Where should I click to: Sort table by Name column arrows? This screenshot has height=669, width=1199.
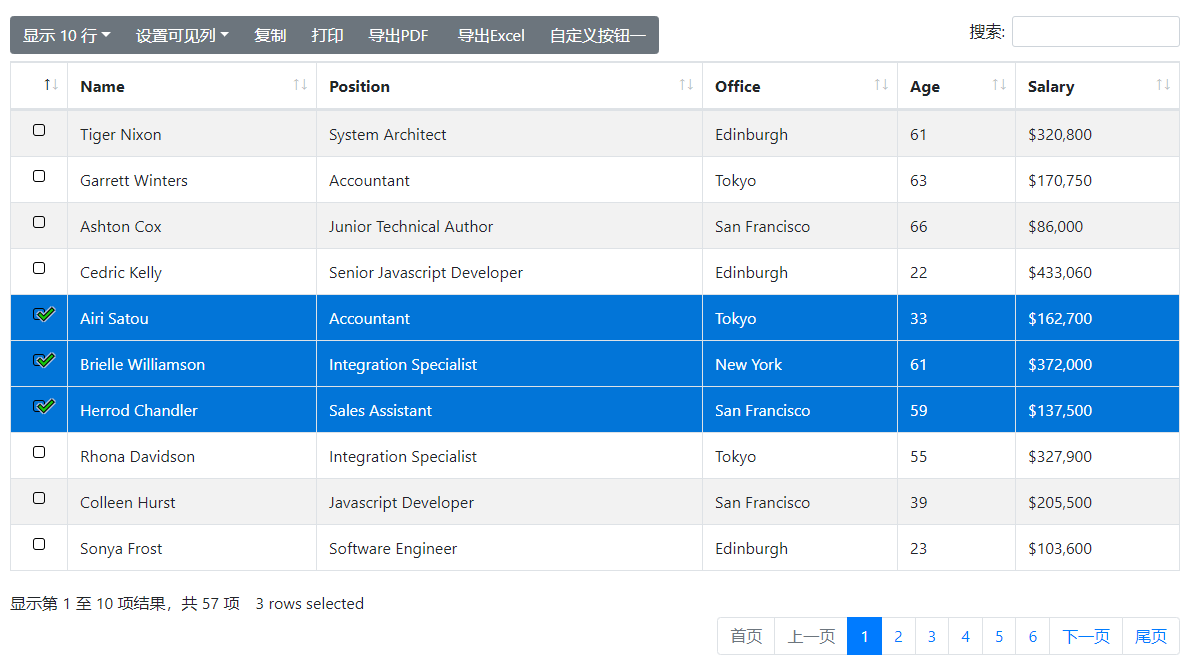[x=301, y=85]
